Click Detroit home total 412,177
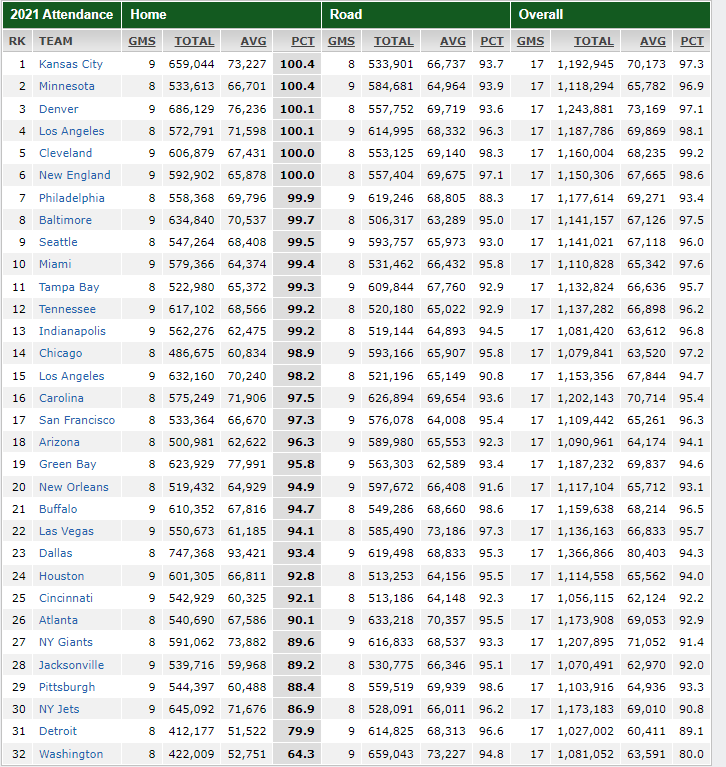Image resolution: width=726 pixels, height=767 pixels. coord(191,731)
